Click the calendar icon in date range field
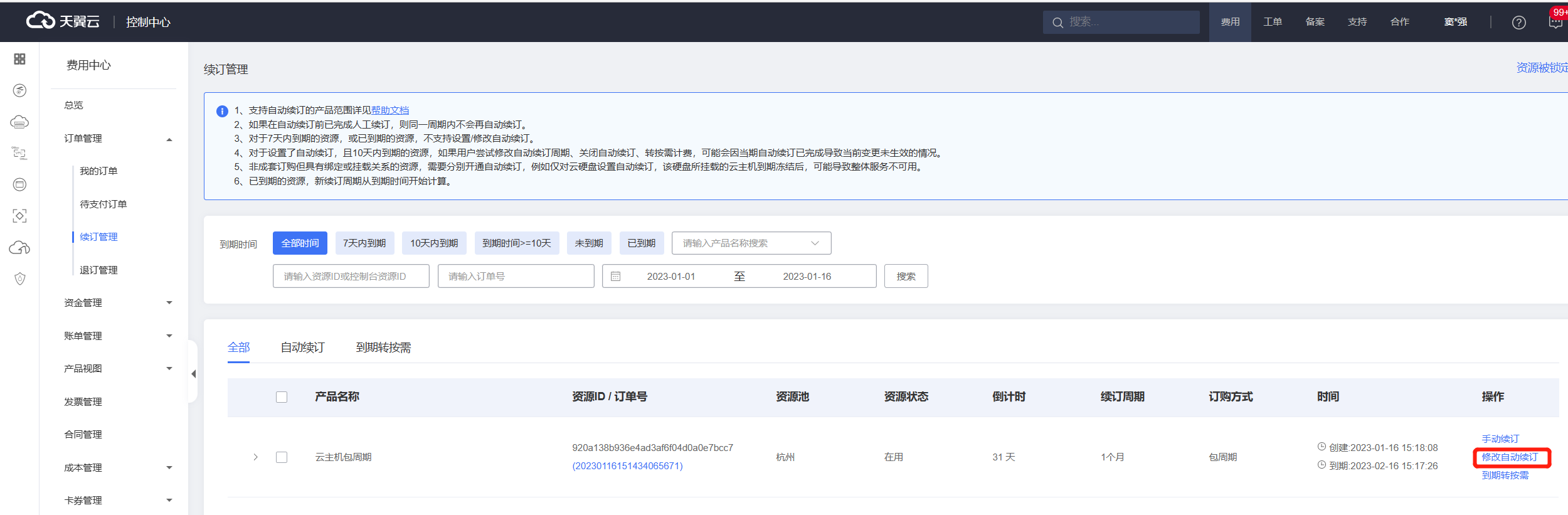 click(x=616, y=277)
